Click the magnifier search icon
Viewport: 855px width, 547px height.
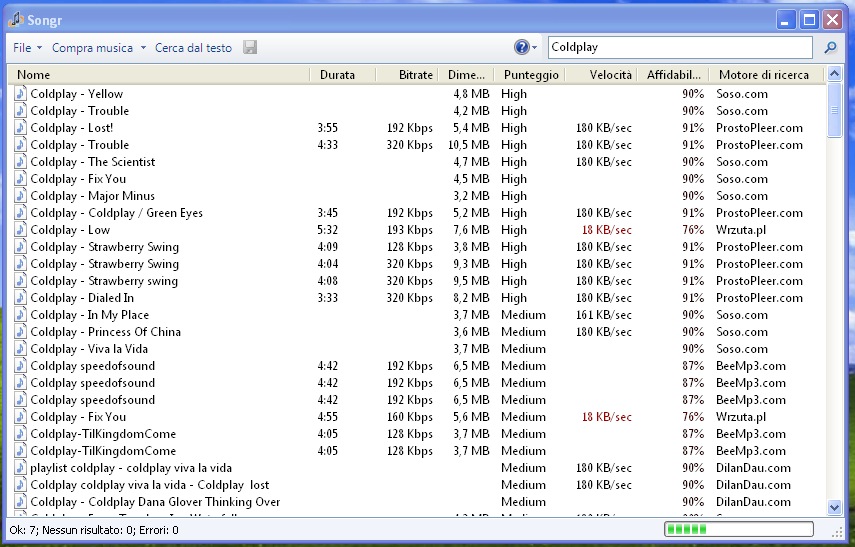[x=830, y=47]
